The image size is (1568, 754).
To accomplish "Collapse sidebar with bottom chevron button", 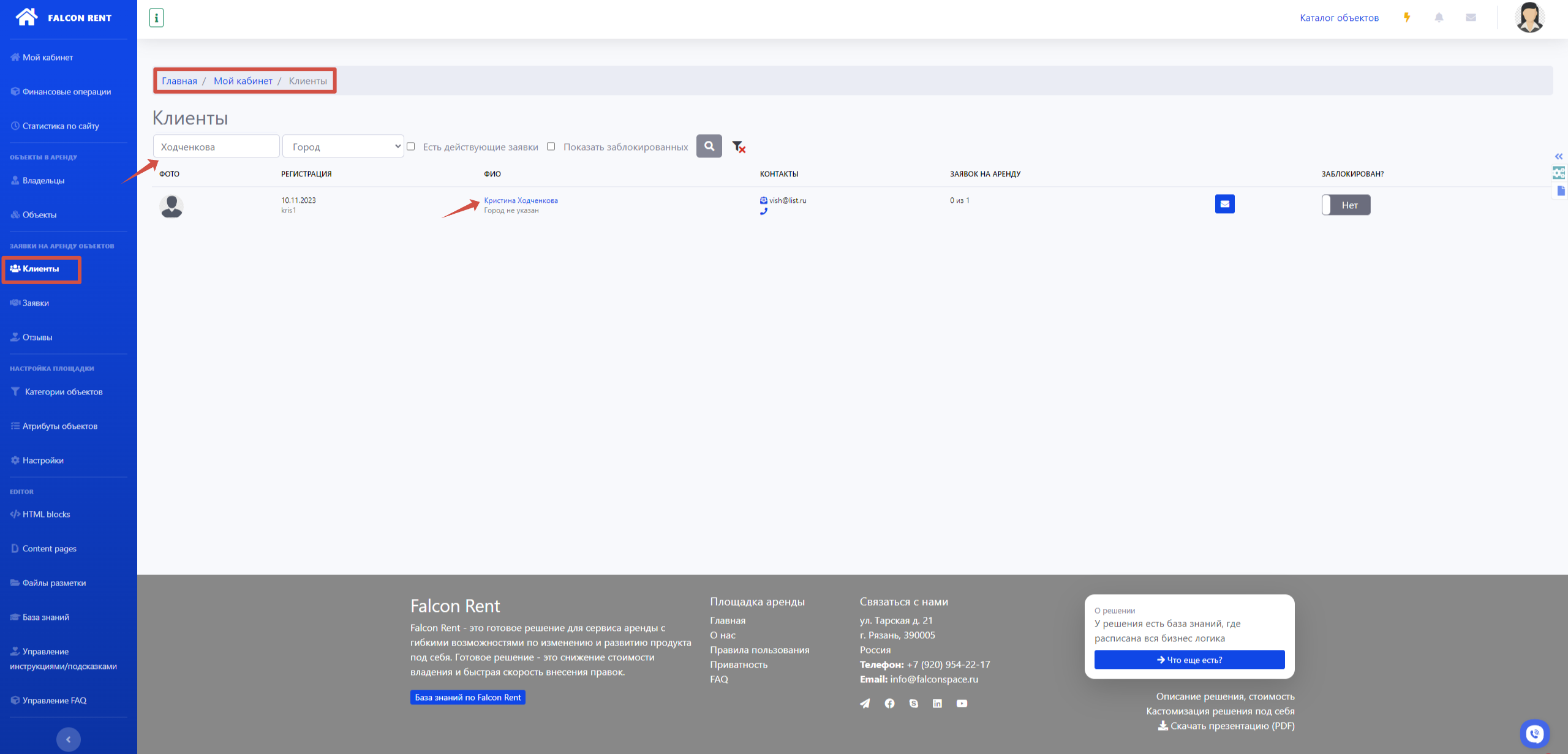I will [69, 739].
